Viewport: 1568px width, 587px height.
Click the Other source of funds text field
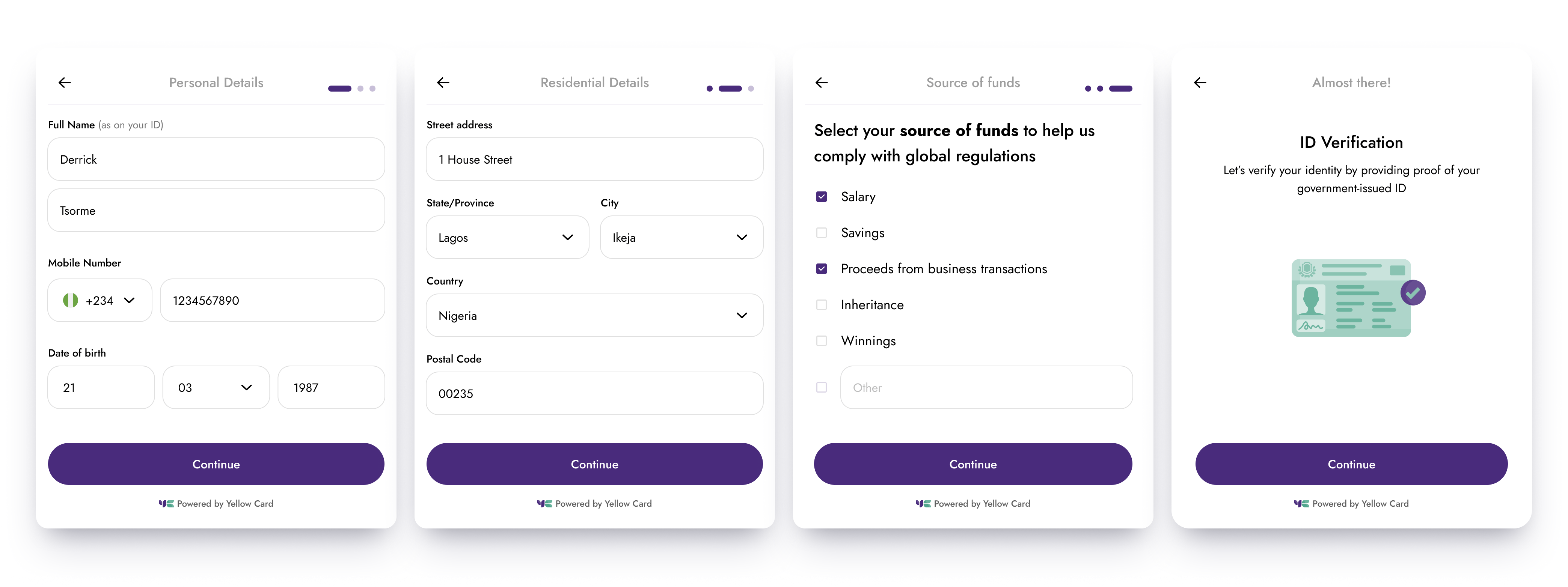point(987,387)
